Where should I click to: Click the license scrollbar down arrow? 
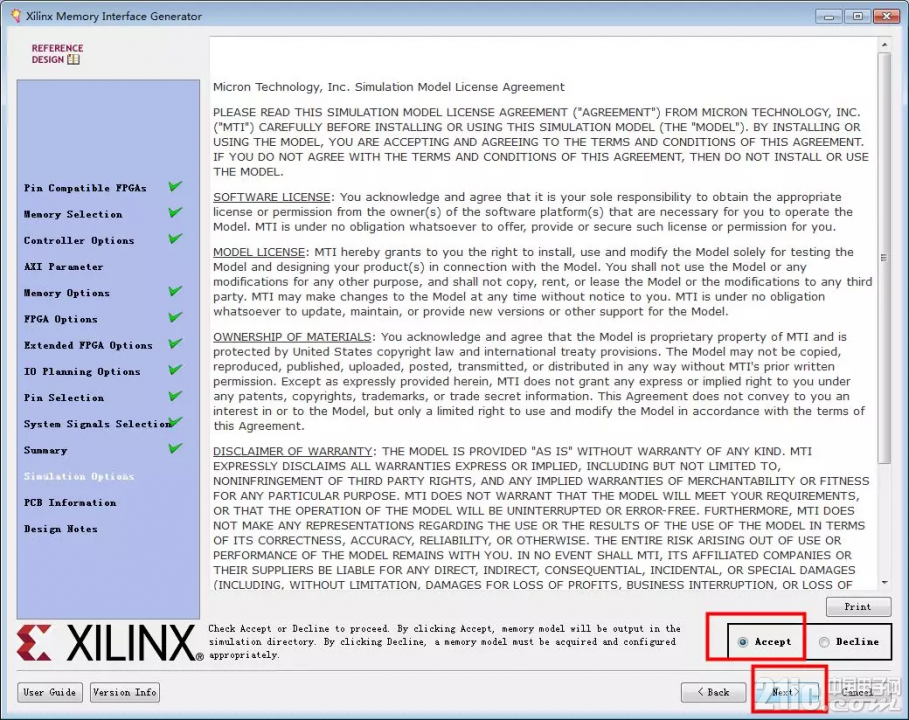[x=884, y=583]
